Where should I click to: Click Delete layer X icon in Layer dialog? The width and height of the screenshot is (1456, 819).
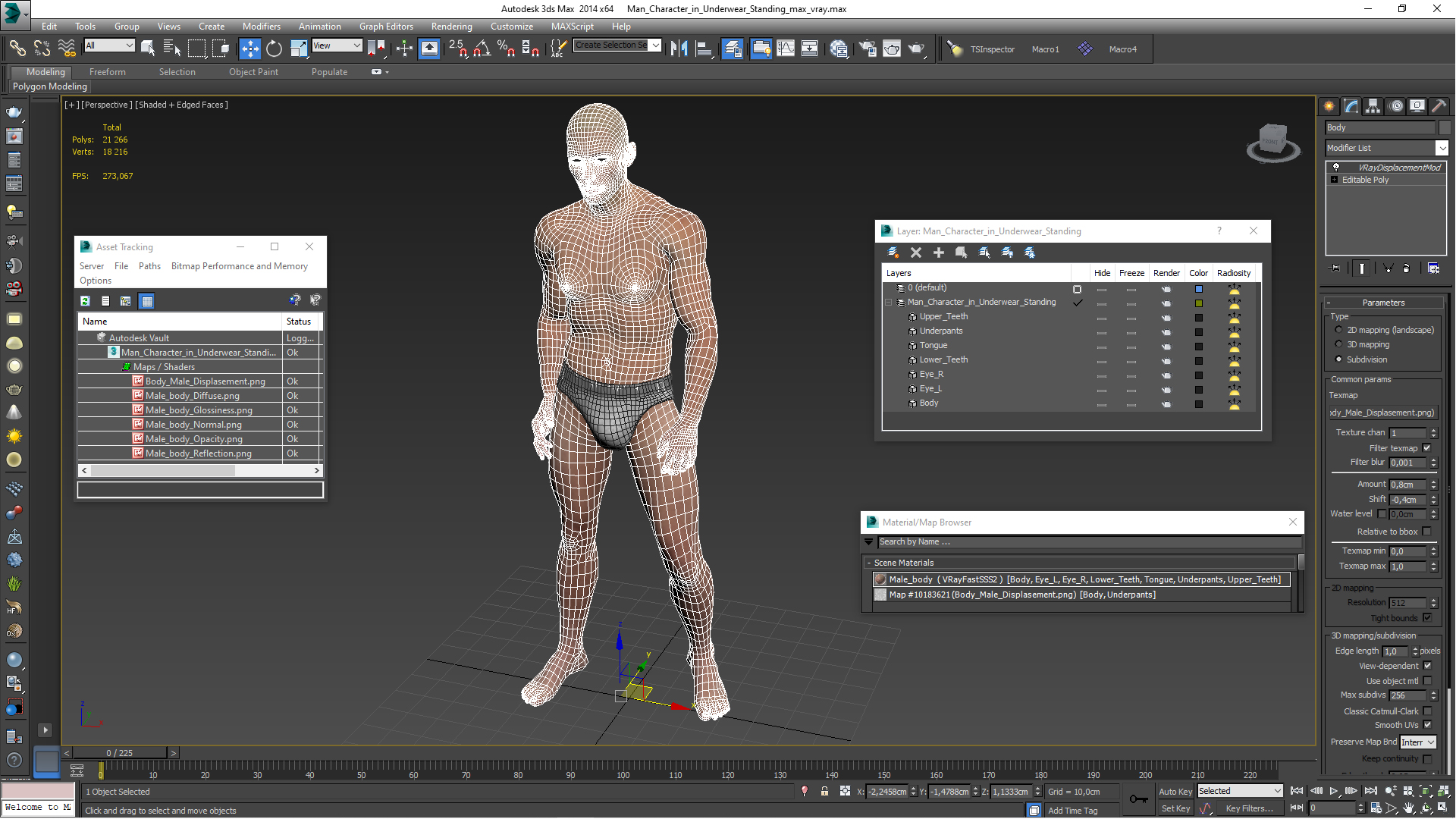916,253
